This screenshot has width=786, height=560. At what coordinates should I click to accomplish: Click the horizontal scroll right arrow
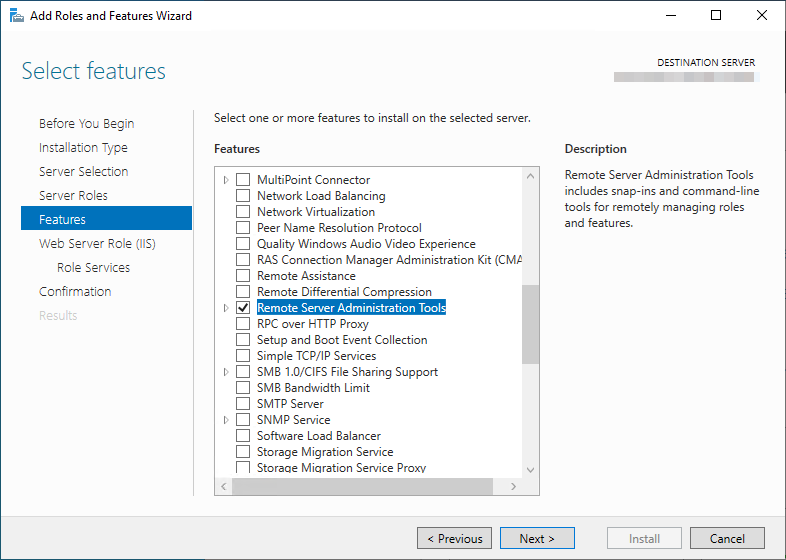point(513,486)
